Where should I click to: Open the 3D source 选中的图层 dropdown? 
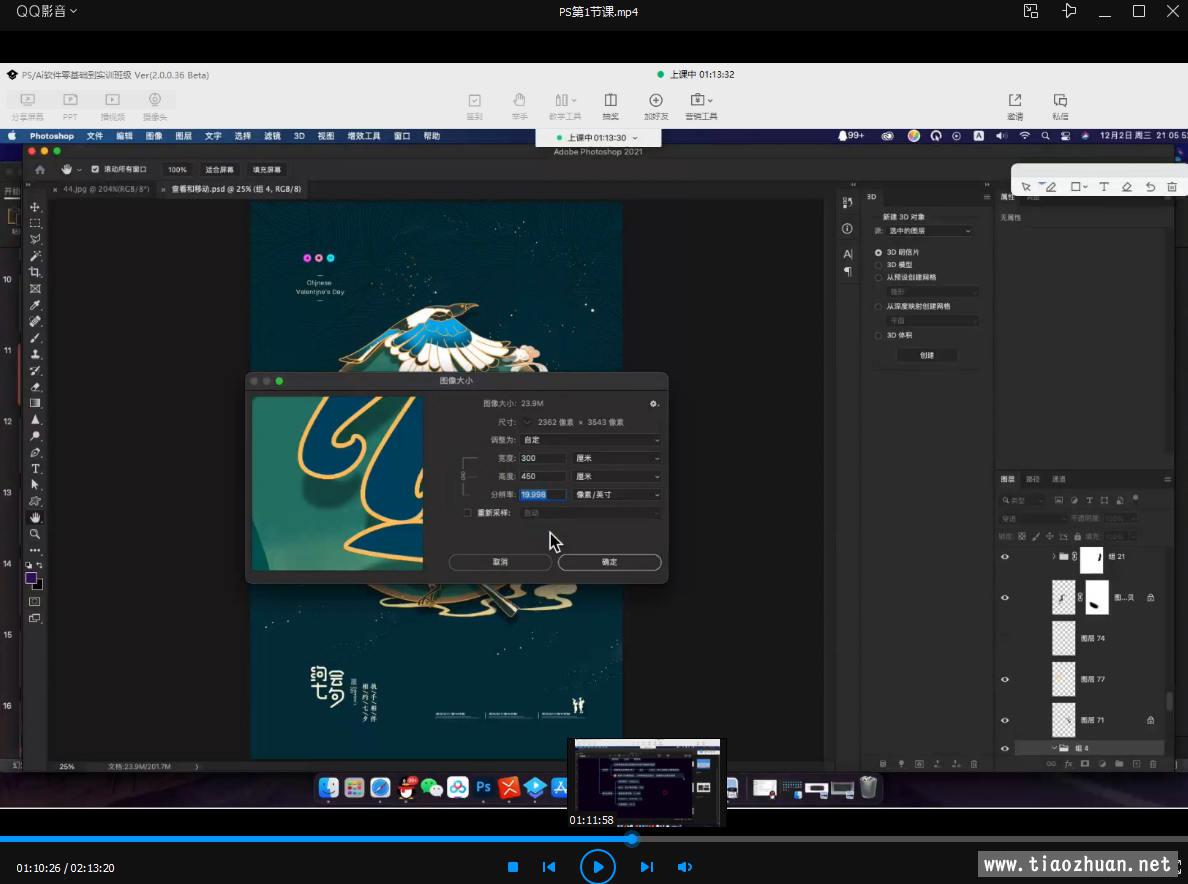930,231
